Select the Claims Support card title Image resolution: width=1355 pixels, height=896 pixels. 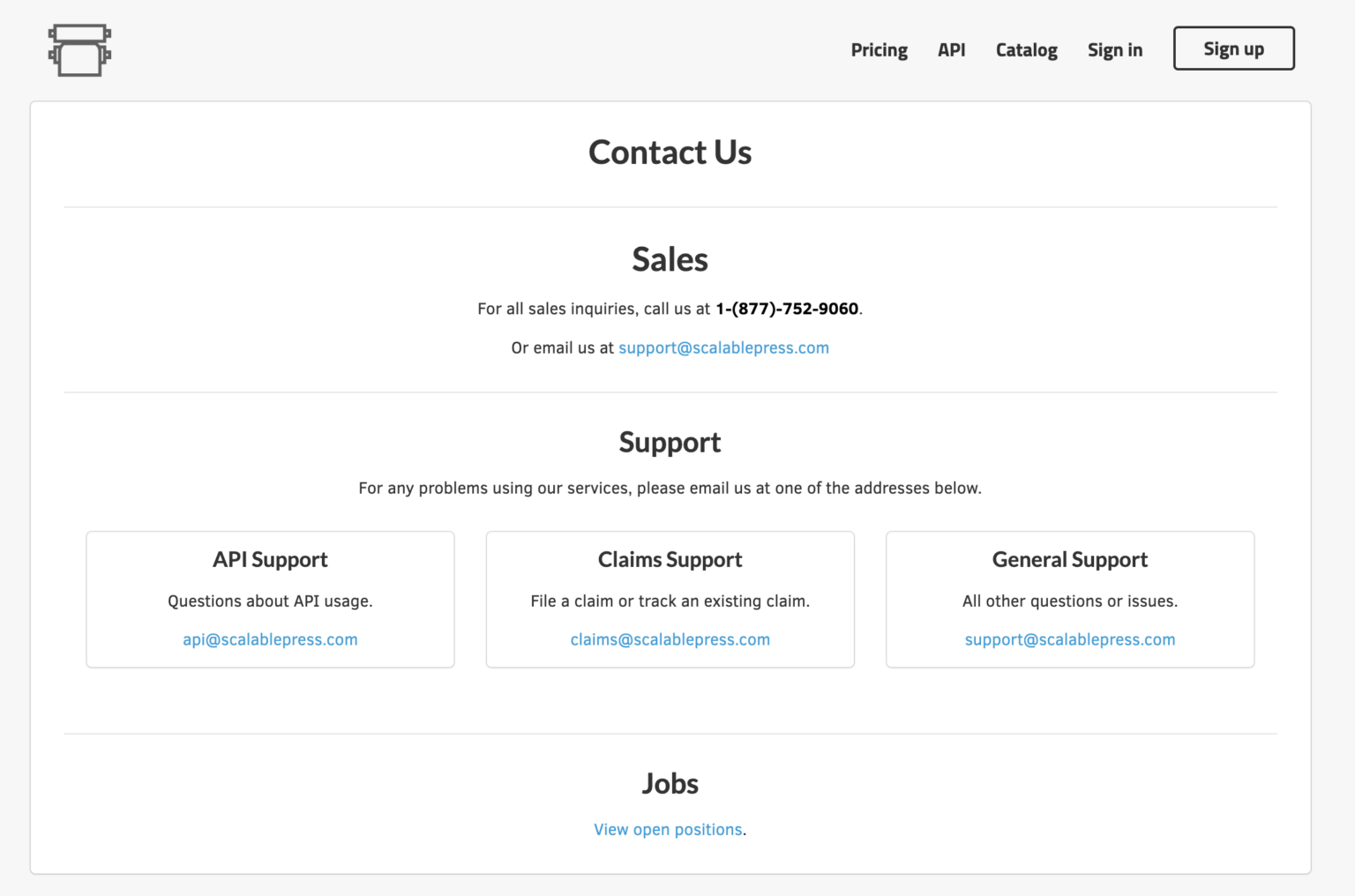670,560
